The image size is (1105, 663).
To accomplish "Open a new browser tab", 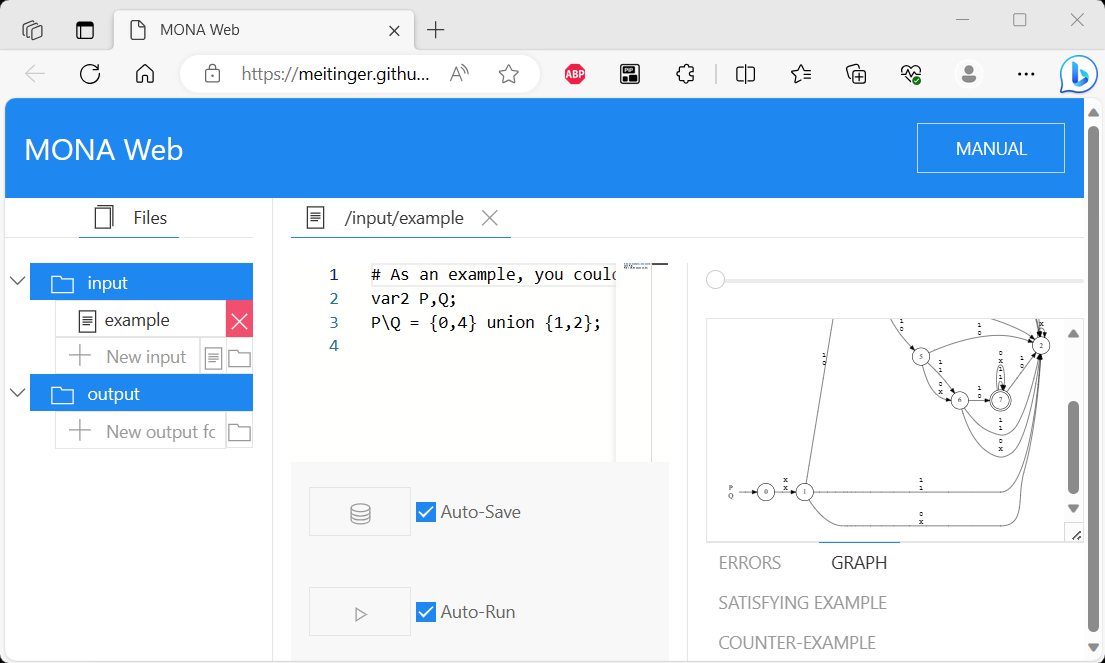I will (436, 30).
